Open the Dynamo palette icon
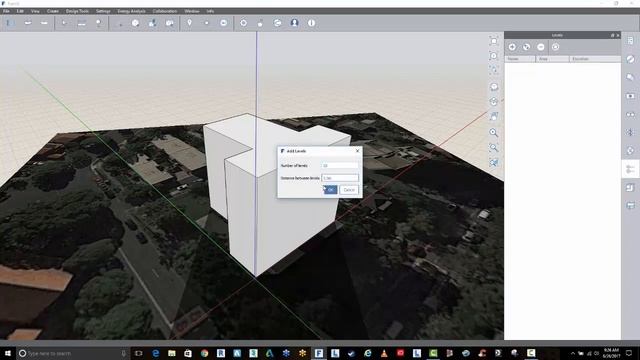Screen dimensions: 640x360 [631, 132]
